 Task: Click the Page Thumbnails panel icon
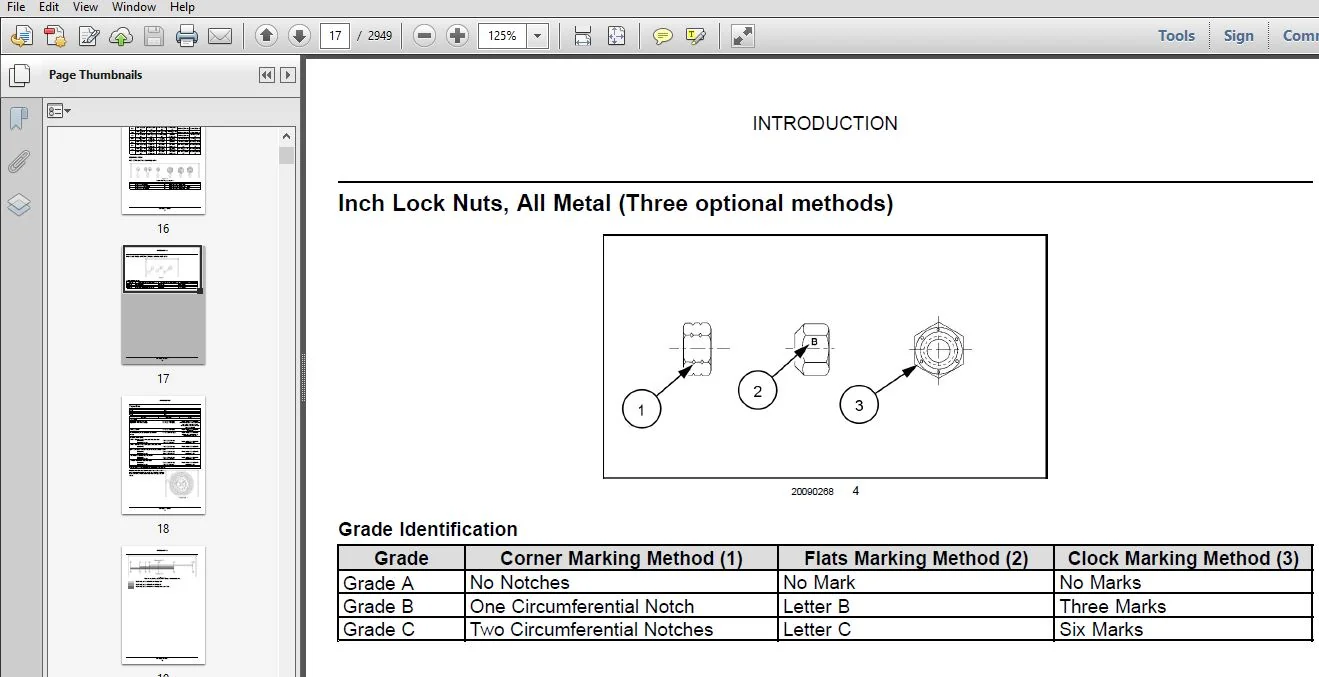pos(19,76)
